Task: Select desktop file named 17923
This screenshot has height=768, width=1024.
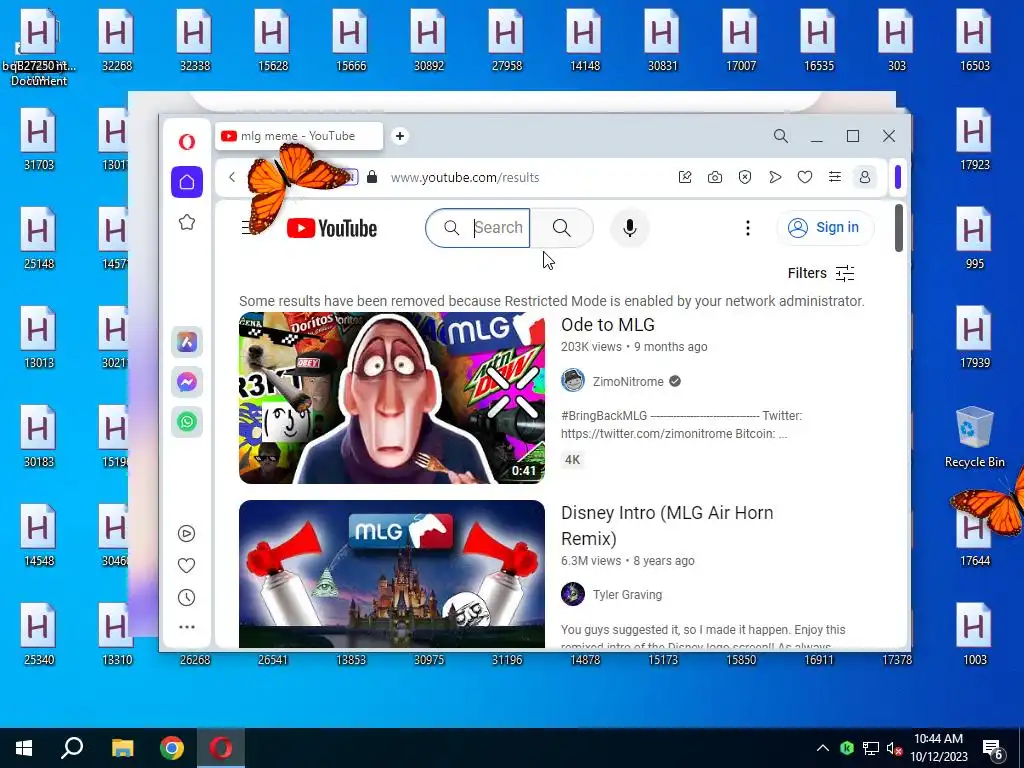Action: coord(974,139)
